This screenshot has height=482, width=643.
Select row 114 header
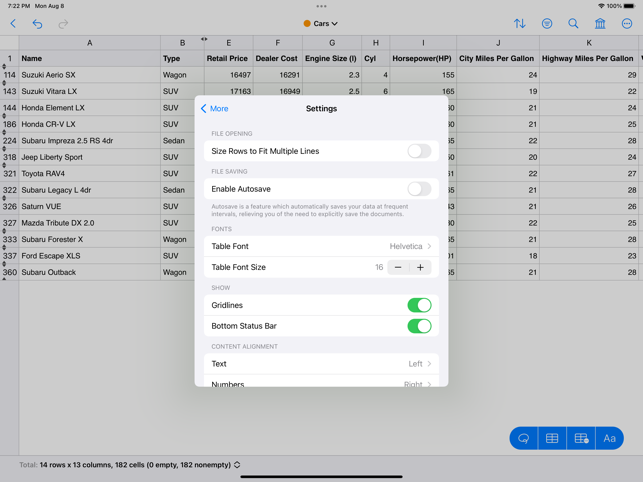click(9, 75)
